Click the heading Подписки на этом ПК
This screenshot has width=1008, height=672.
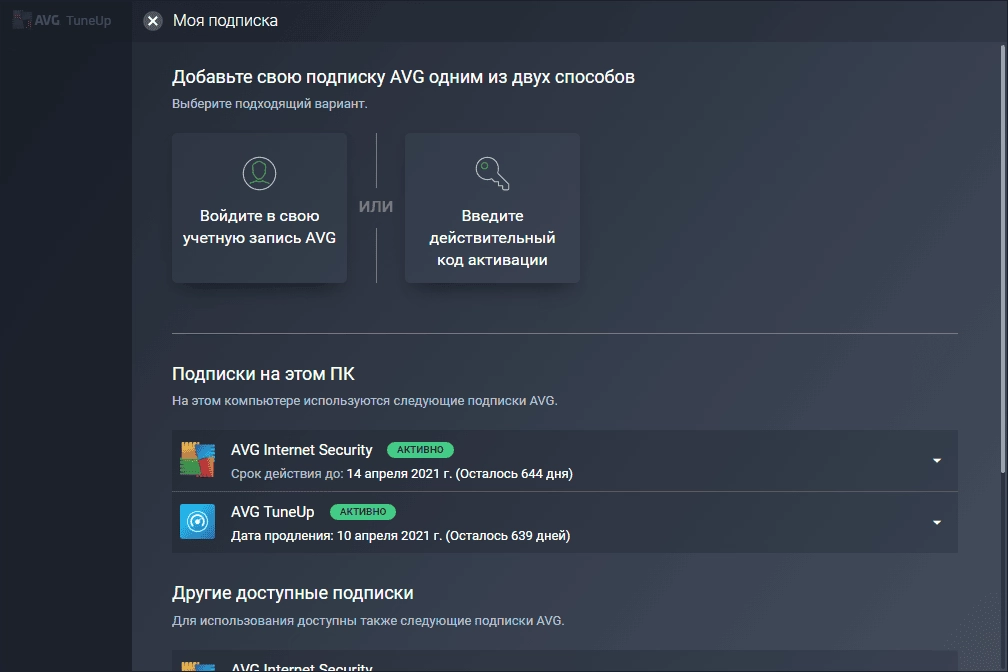pos(263,374)
